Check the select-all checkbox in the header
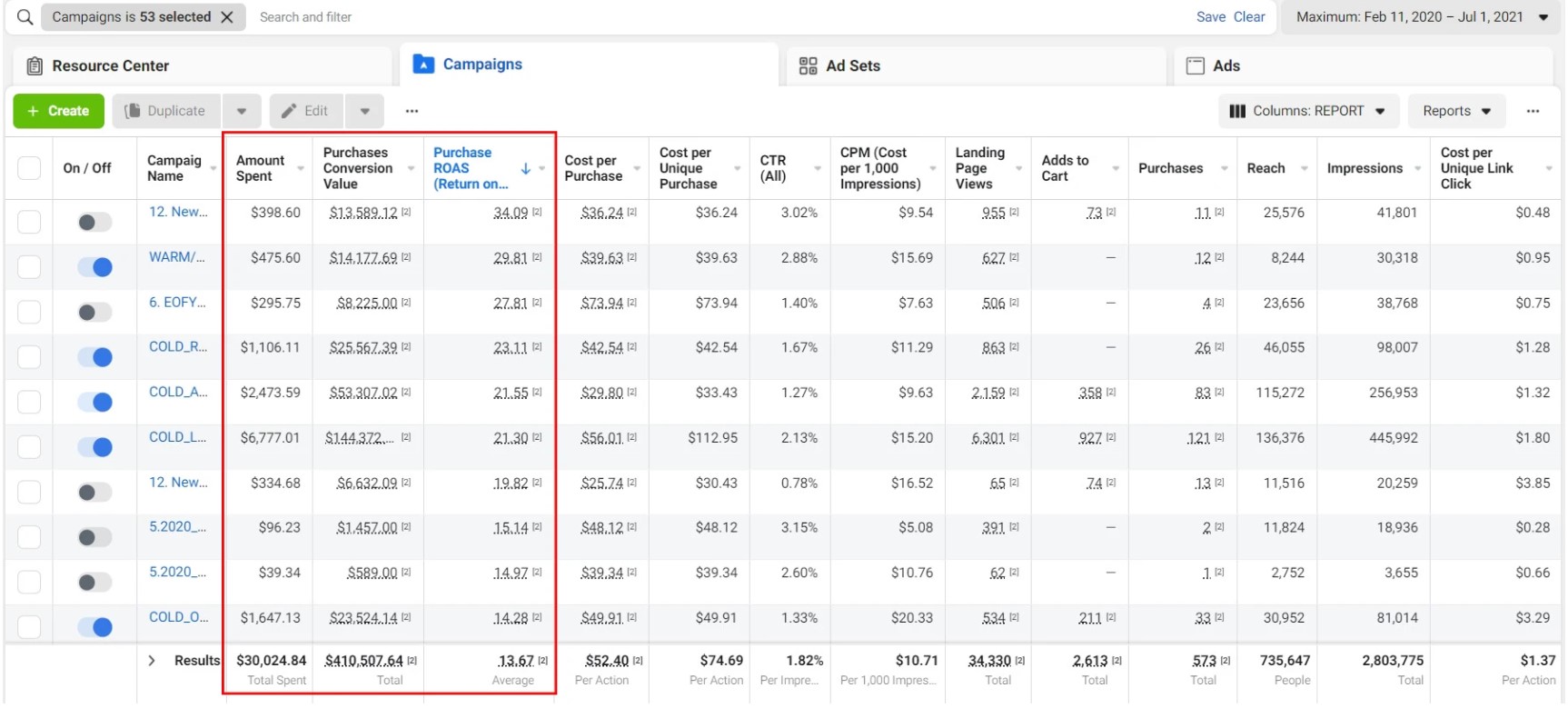This screenshot has height=708, width=1568. click(29, 168)
